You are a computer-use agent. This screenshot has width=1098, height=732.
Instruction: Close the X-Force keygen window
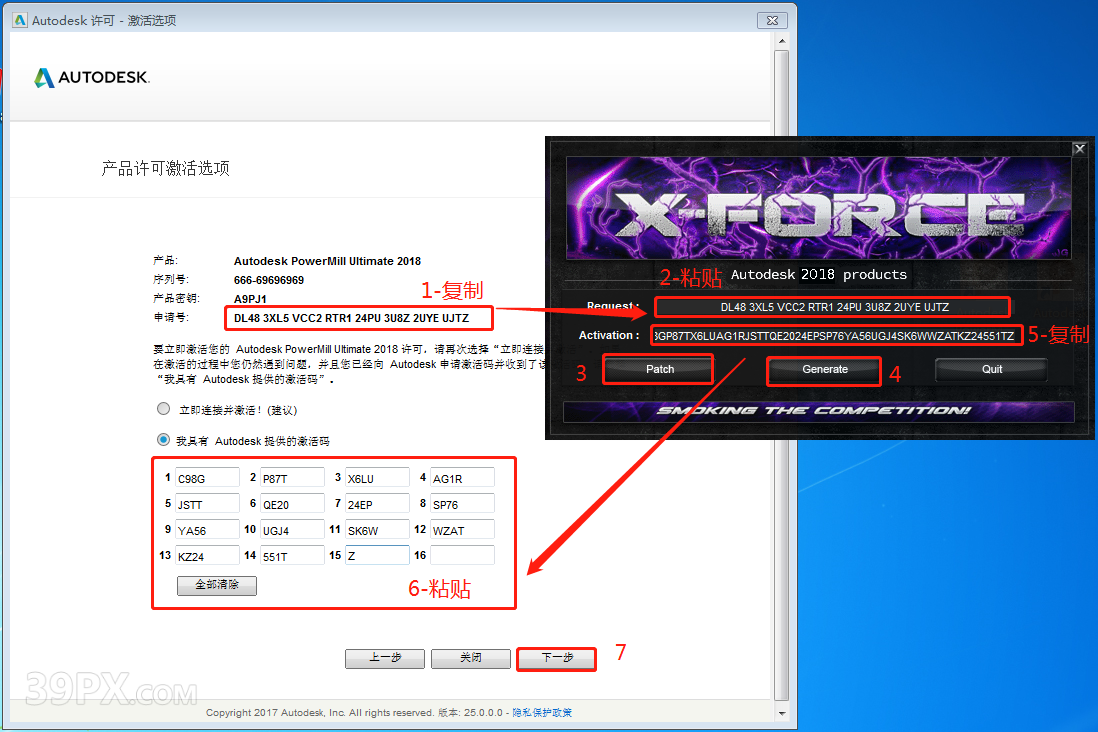click(x=1079, y=149)
